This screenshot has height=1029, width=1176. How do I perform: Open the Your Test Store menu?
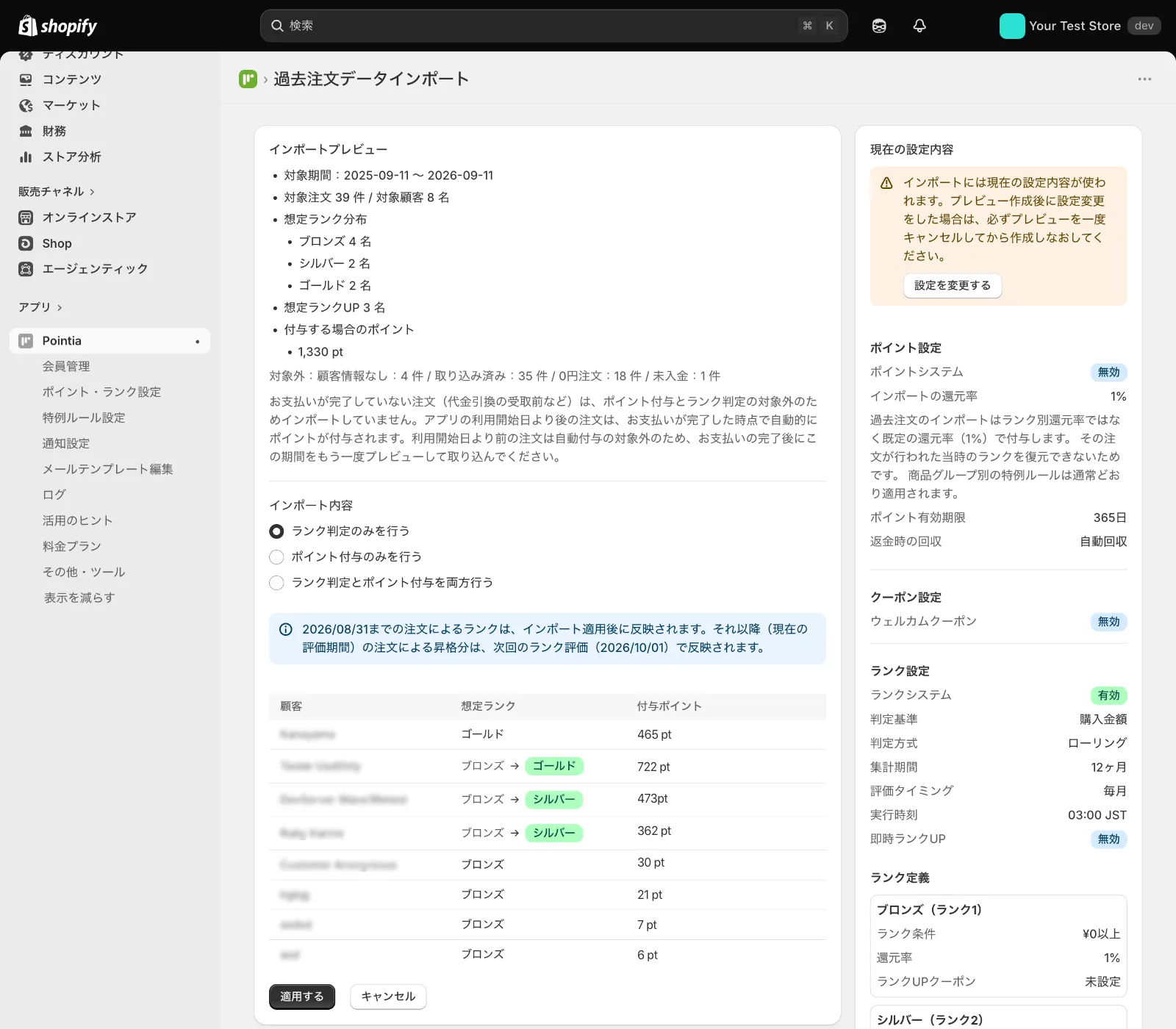tap(1080, 26)
